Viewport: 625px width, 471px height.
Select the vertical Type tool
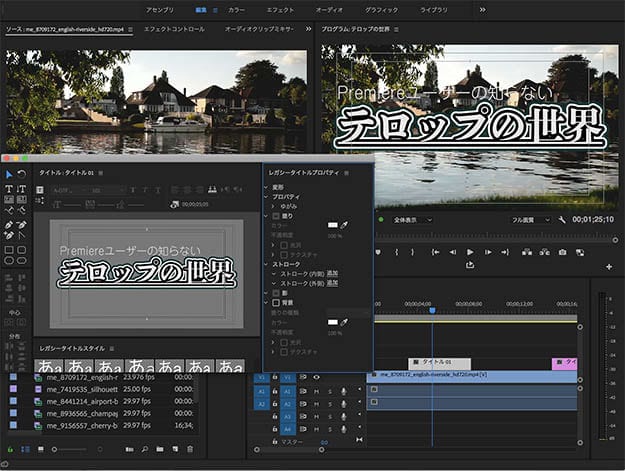tap(22, 188)
